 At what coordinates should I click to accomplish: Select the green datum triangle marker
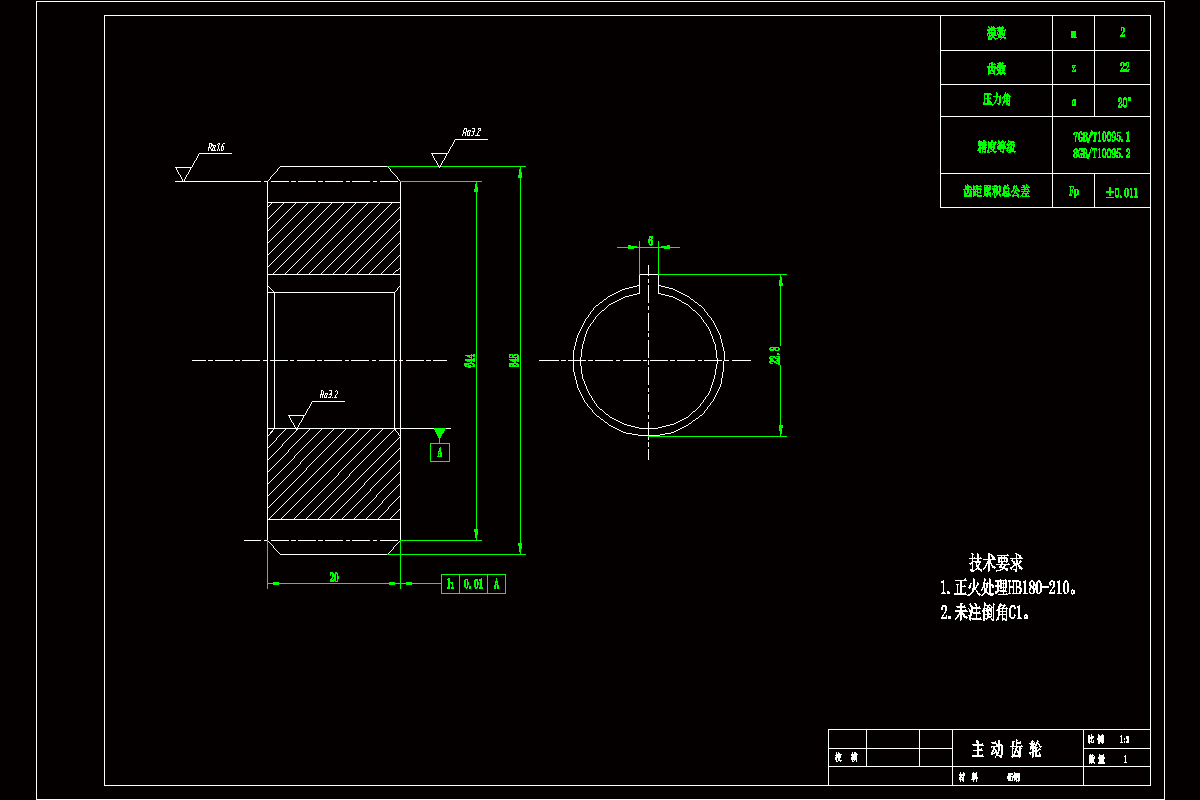439,433
